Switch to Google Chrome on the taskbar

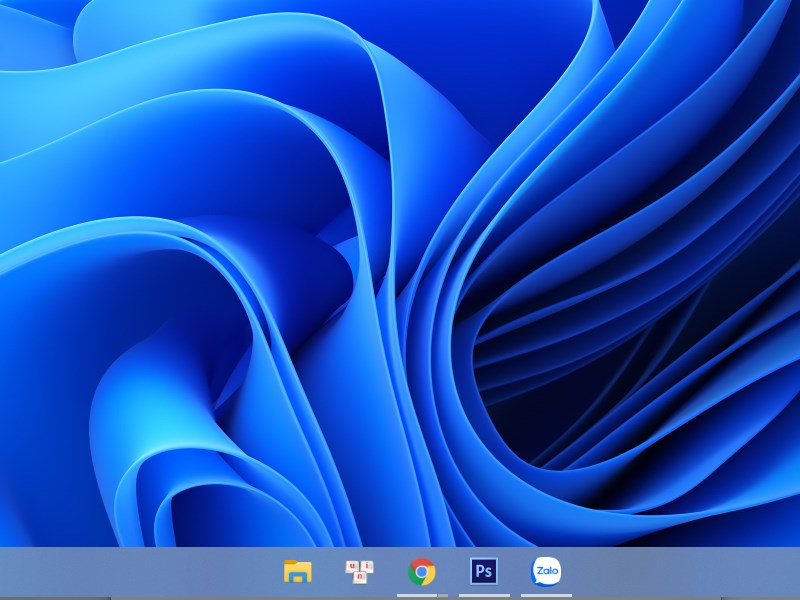click(422, 571)
